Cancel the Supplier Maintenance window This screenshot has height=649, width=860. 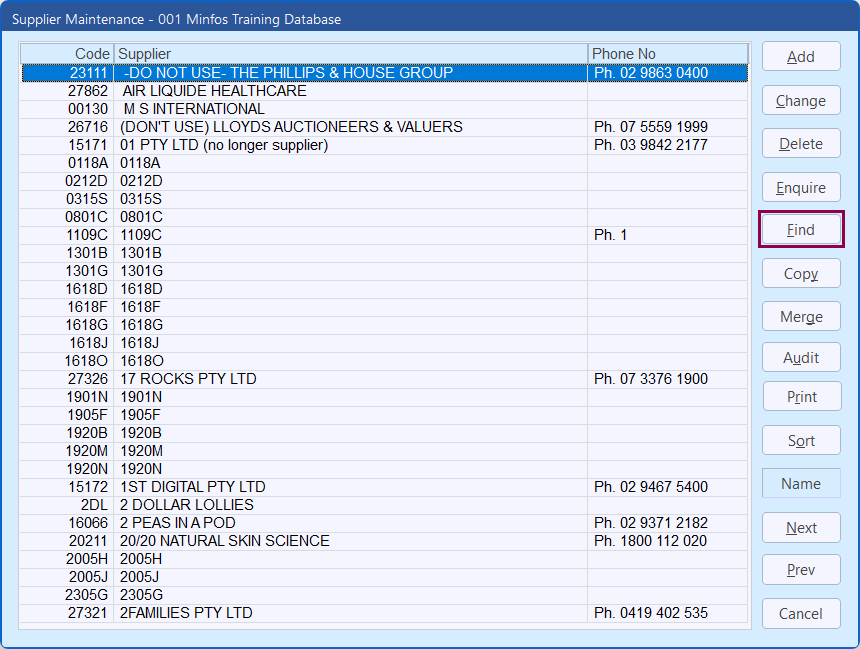801,613
